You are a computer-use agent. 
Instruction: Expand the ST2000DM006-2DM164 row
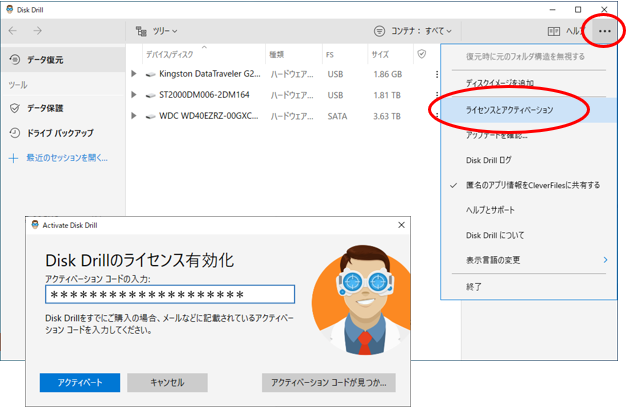[x=134, y=95]
